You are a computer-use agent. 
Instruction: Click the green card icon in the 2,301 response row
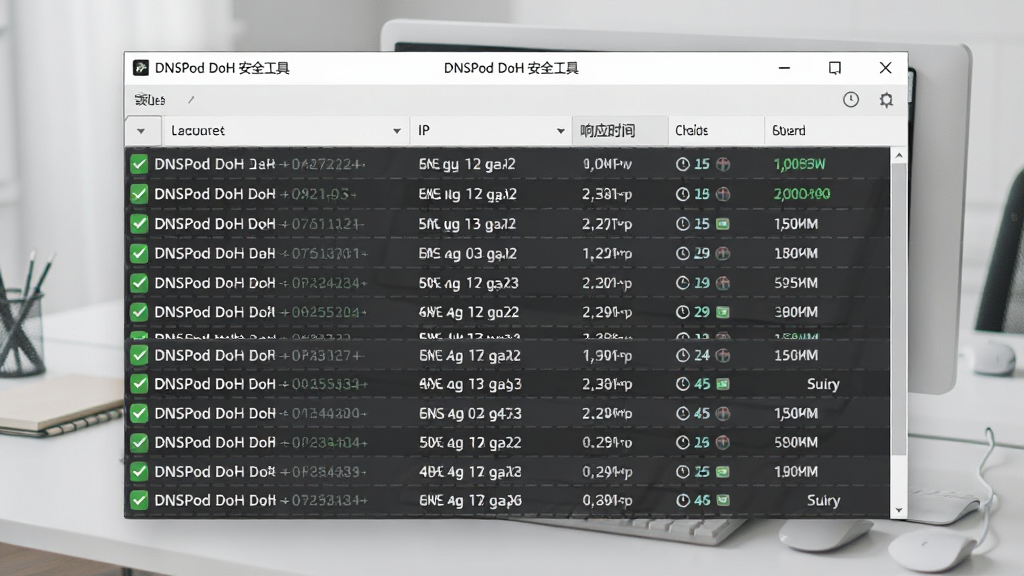tap(723, 384)
